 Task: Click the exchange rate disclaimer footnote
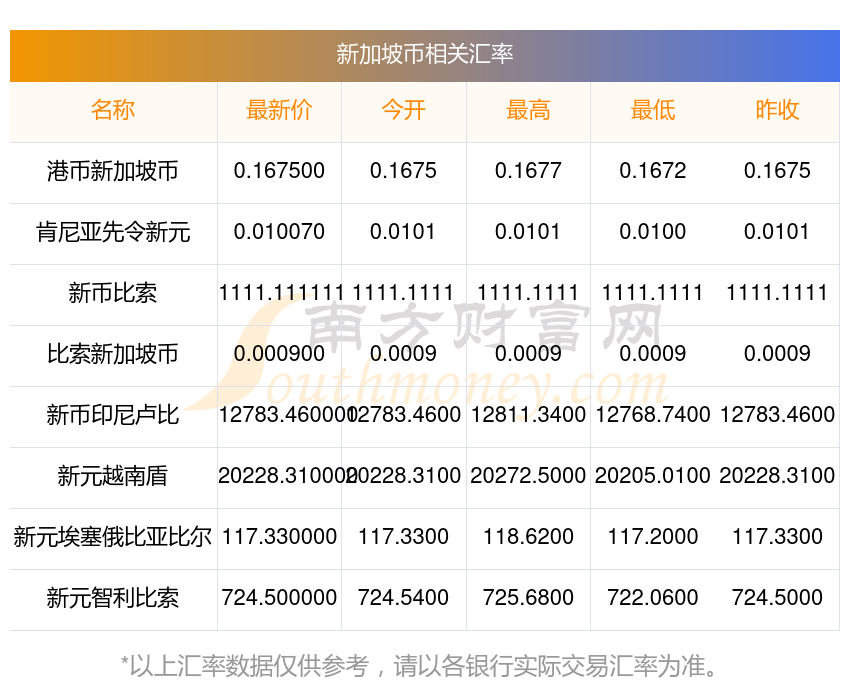(418, 666)
